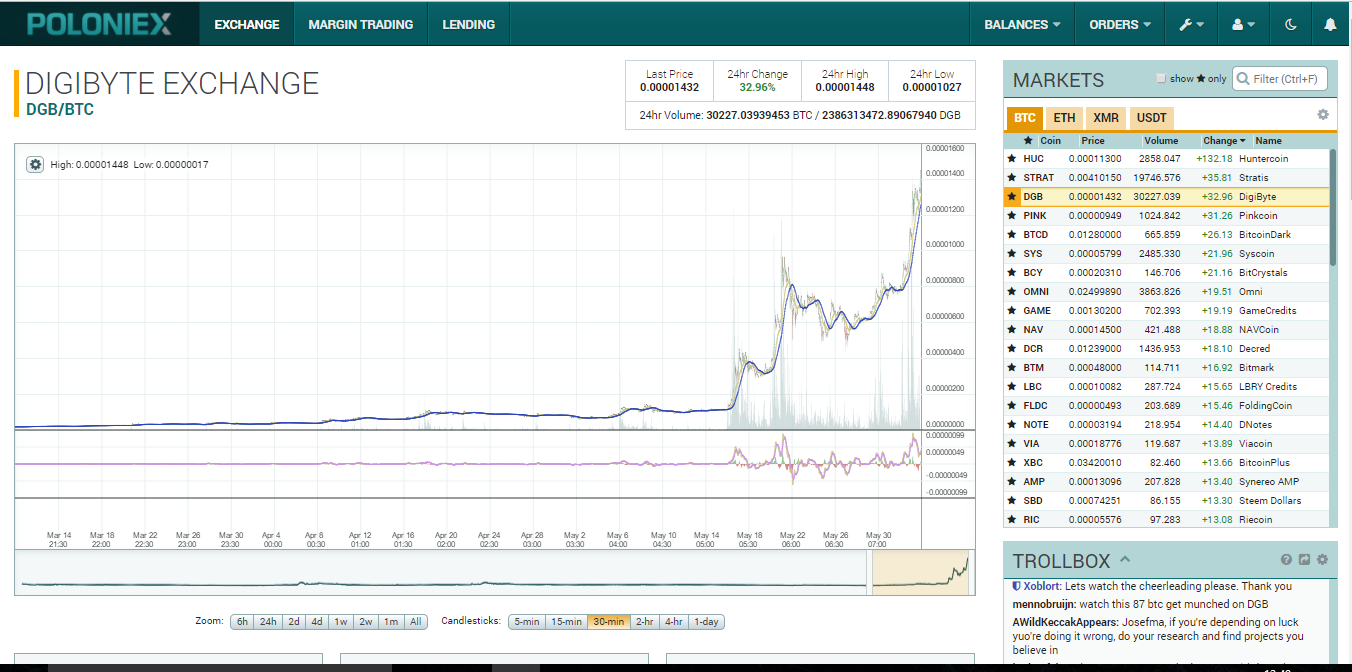Enable show starred only checkbox
The height and width of the screenshot is (672, 1352).
[x=1161, y=78]
